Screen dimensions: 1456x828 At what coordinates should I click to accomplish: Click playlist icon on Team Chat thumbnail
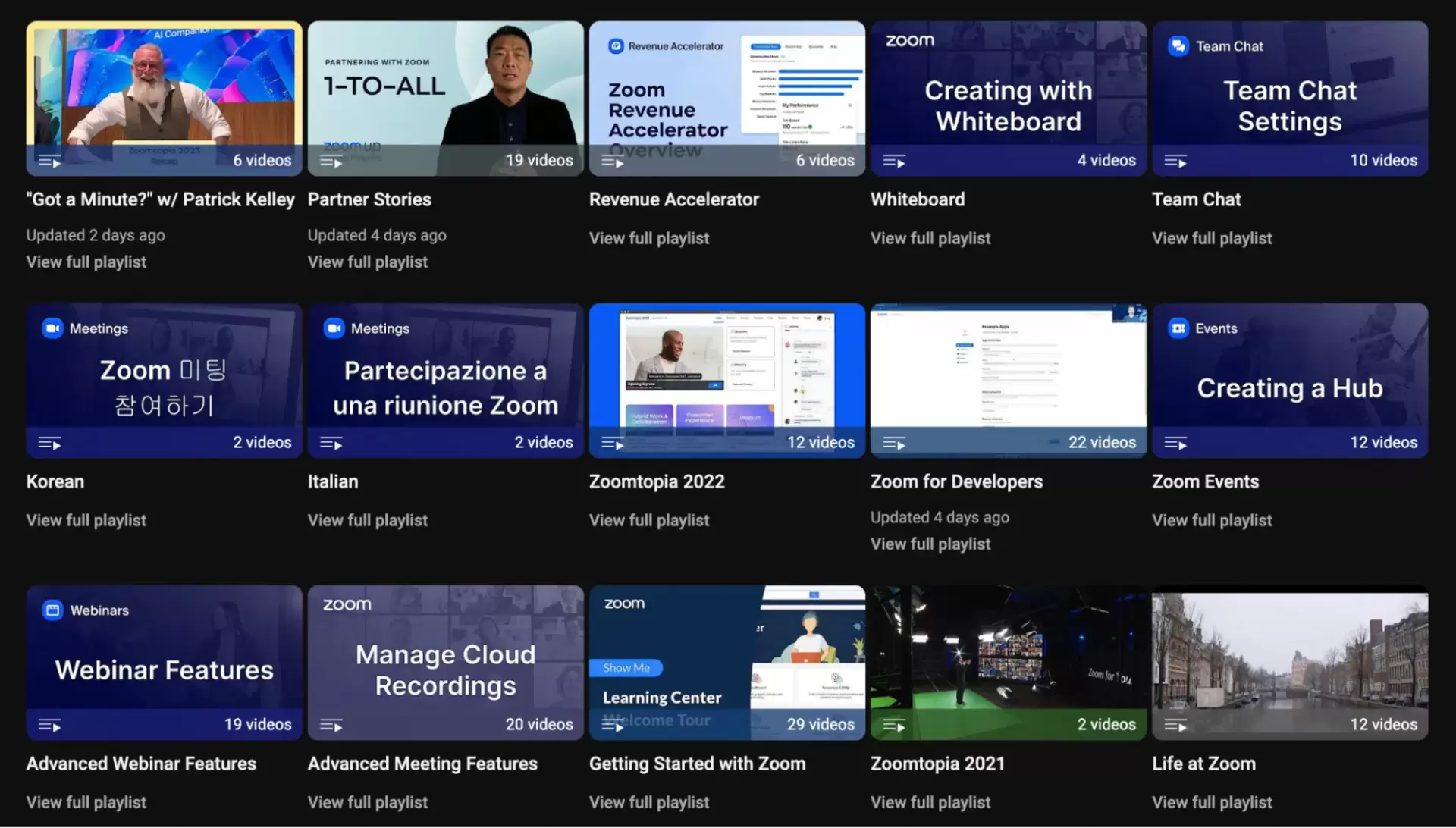point(1175,161)
